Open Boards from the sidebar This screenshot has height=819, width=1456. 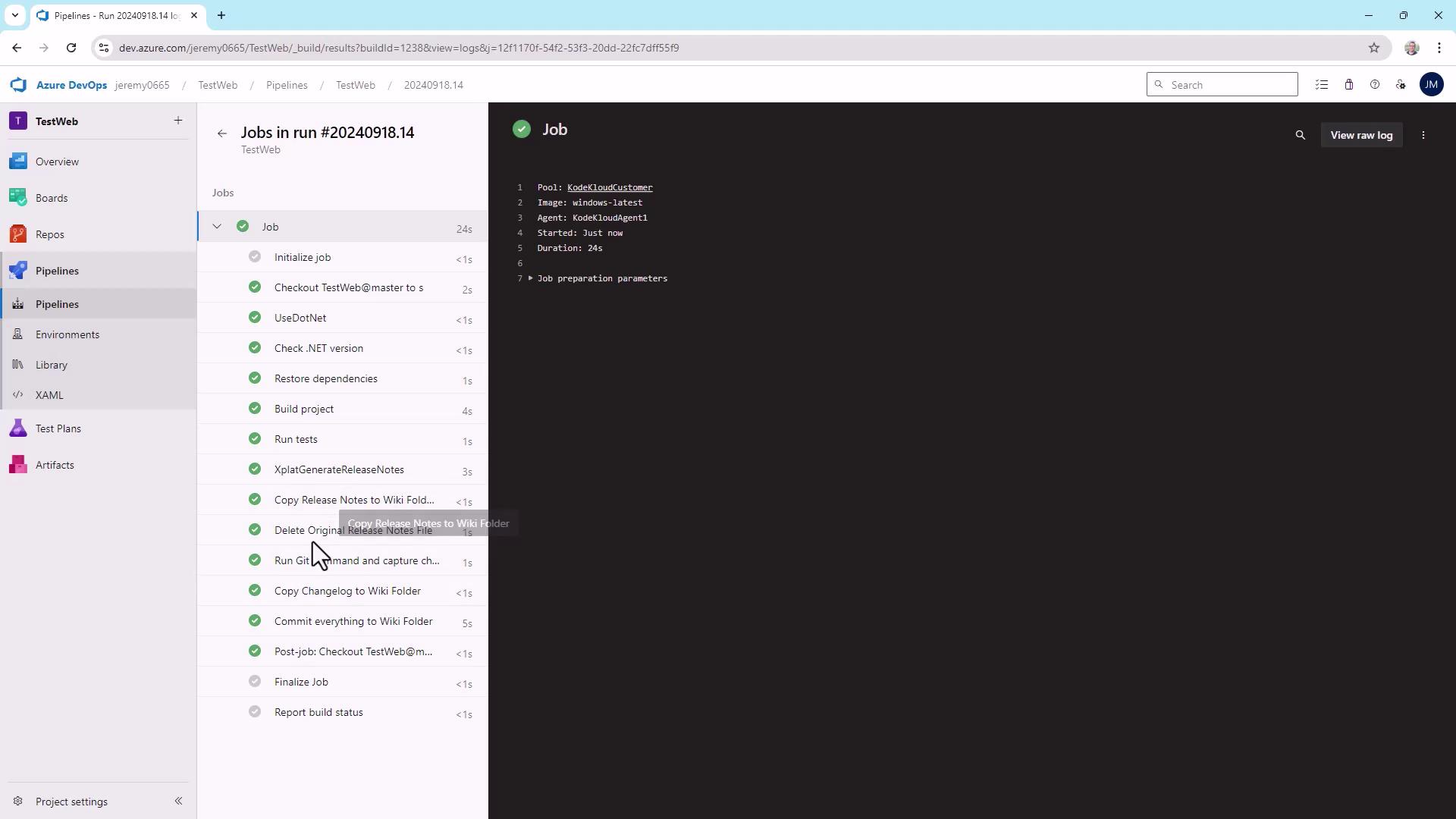click(x=52, y=198)
